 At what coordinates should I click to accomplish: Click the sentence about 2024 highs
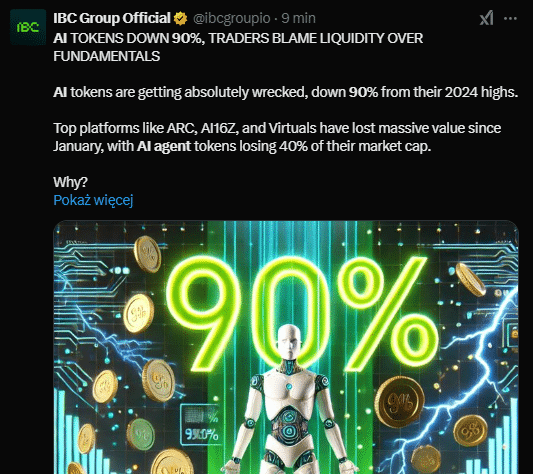point(286,92)
